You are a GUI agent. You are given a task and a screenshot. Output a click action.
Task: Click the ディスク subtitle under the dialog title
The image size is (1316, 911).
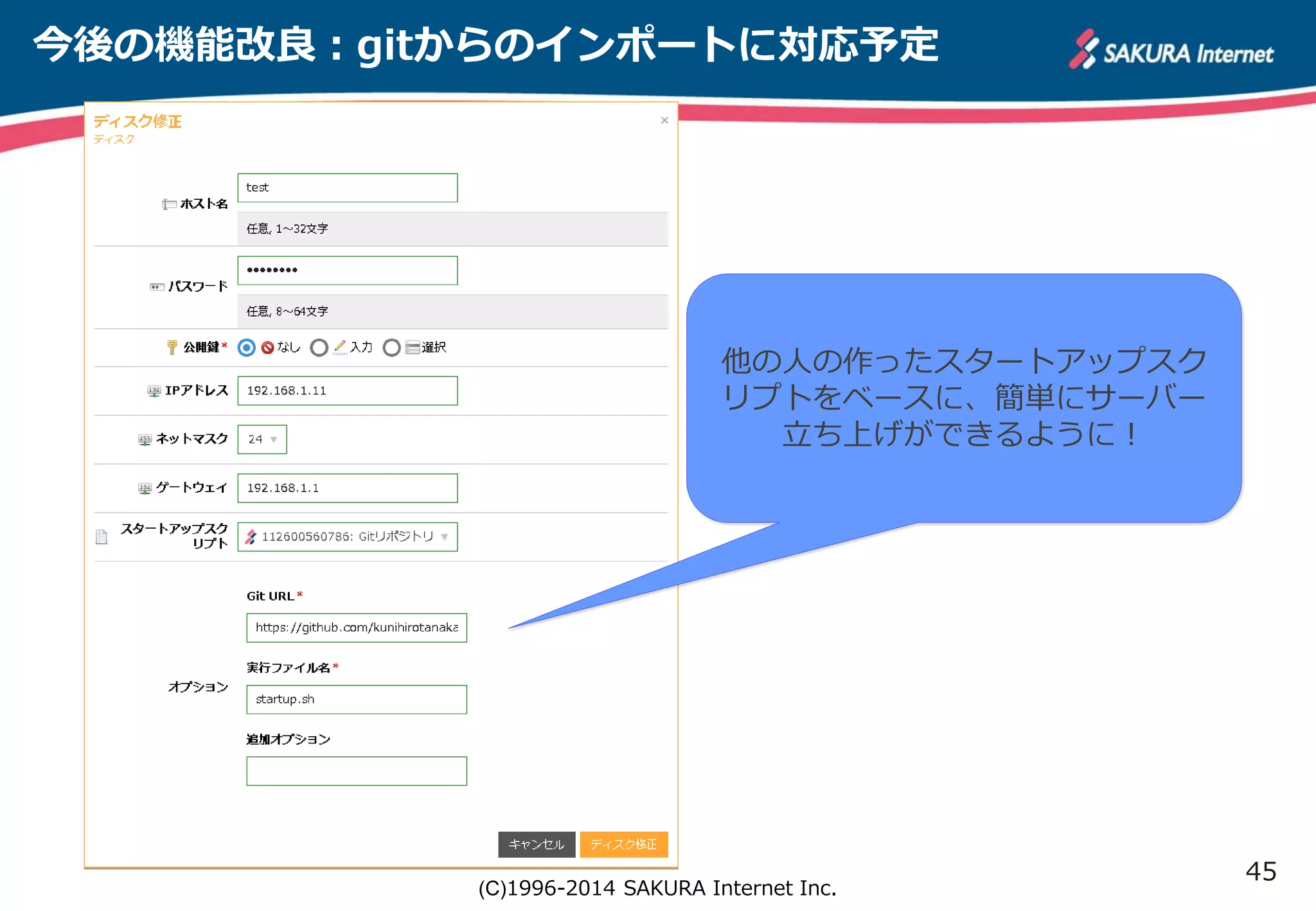point(114,139)
